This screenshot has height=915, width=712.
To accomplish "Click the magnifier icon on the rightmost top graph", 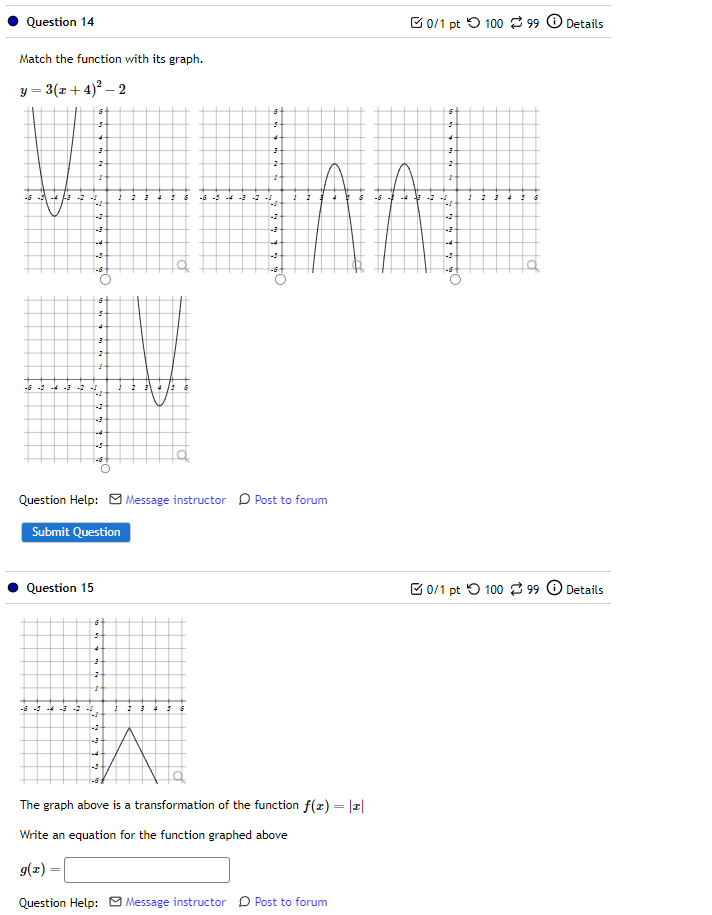I will pos(529,266).
